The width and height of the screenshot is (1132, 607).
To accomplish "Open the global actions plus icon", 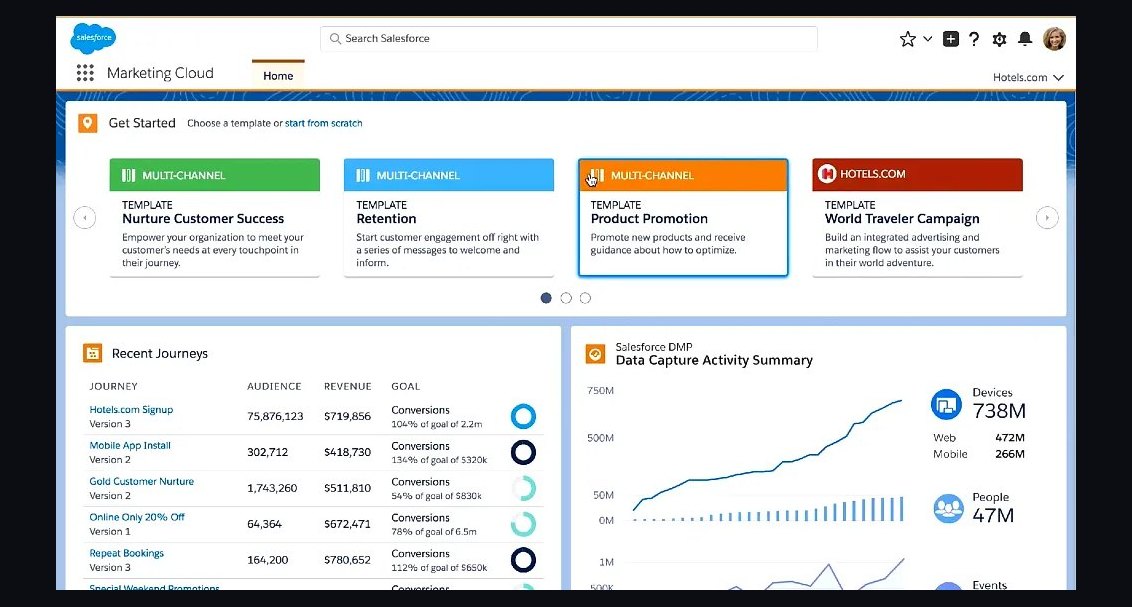I will pos(951,39).
